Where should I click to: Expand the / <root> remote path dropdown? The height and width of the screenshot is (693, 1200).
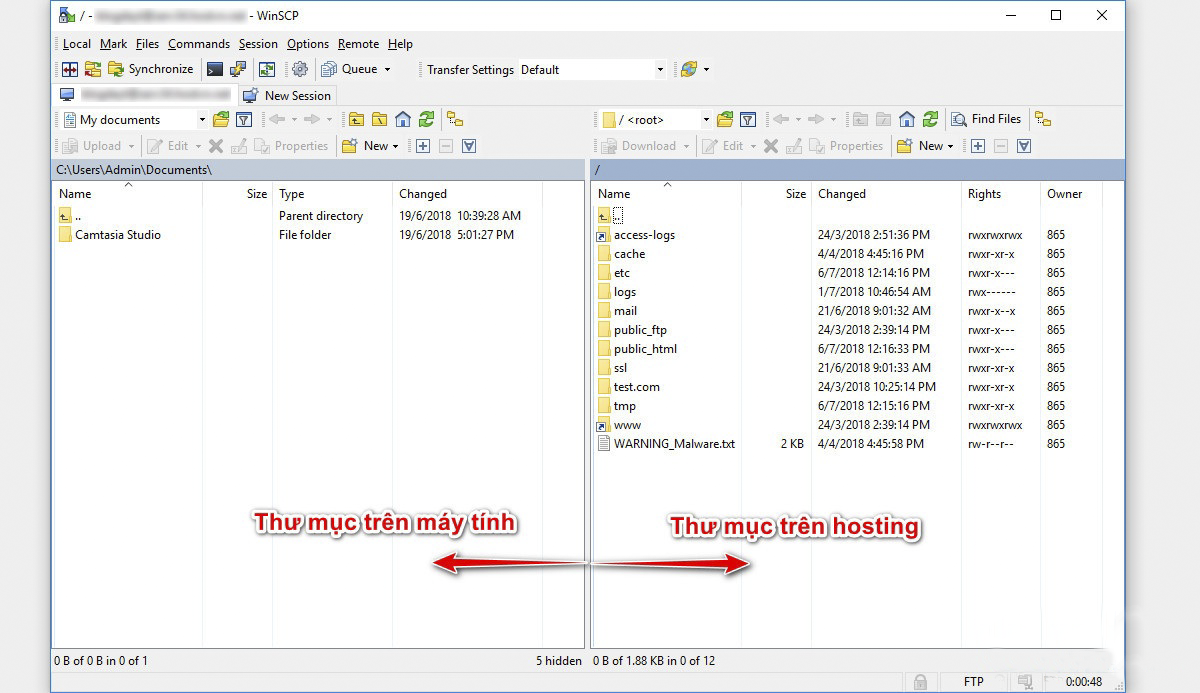click(705, 120)
